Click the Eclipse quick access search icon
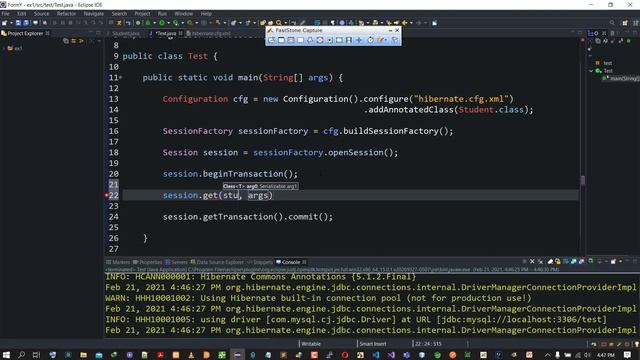Image resolution: width=640 pixels, height=360 pixels. pos(612,23)
